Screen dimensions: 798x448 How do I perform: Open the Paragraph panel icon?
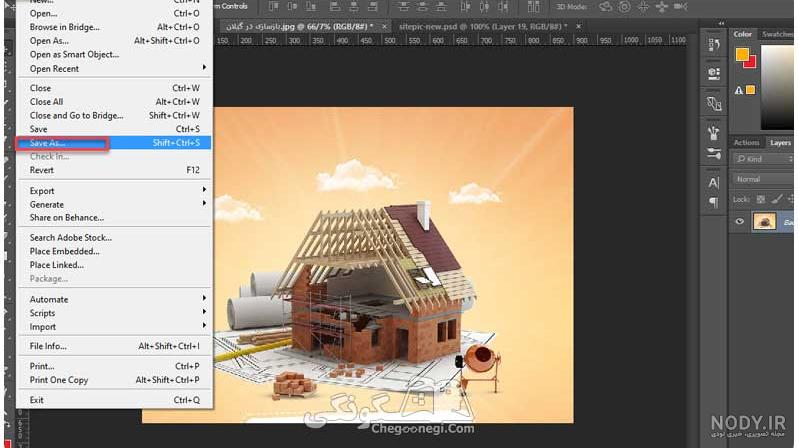pos(714,202)
